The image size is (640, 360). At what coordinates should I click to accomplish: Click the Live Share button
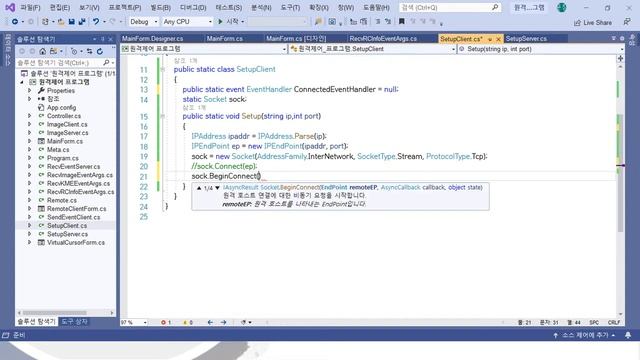coord(593,23)
